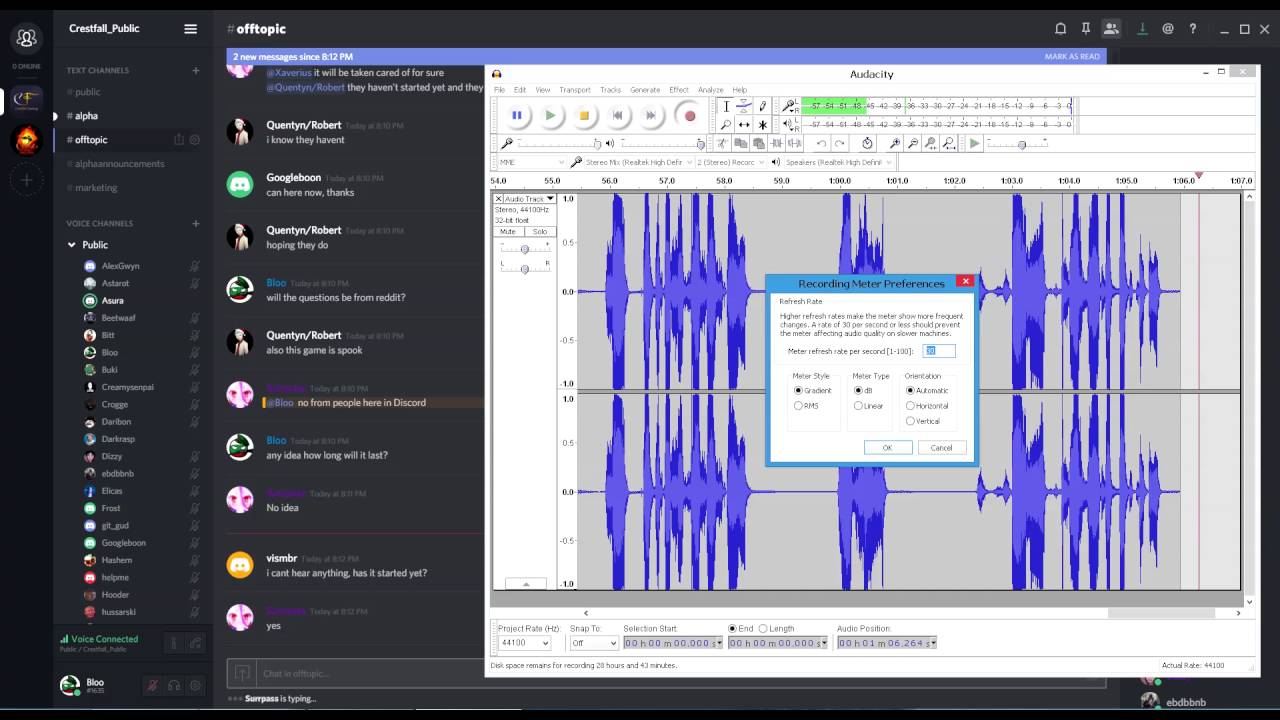This screenshot has width=1280, height=720.
Task: Stop the recording with the yellow Stop button
Action: [x=584, y=115]
